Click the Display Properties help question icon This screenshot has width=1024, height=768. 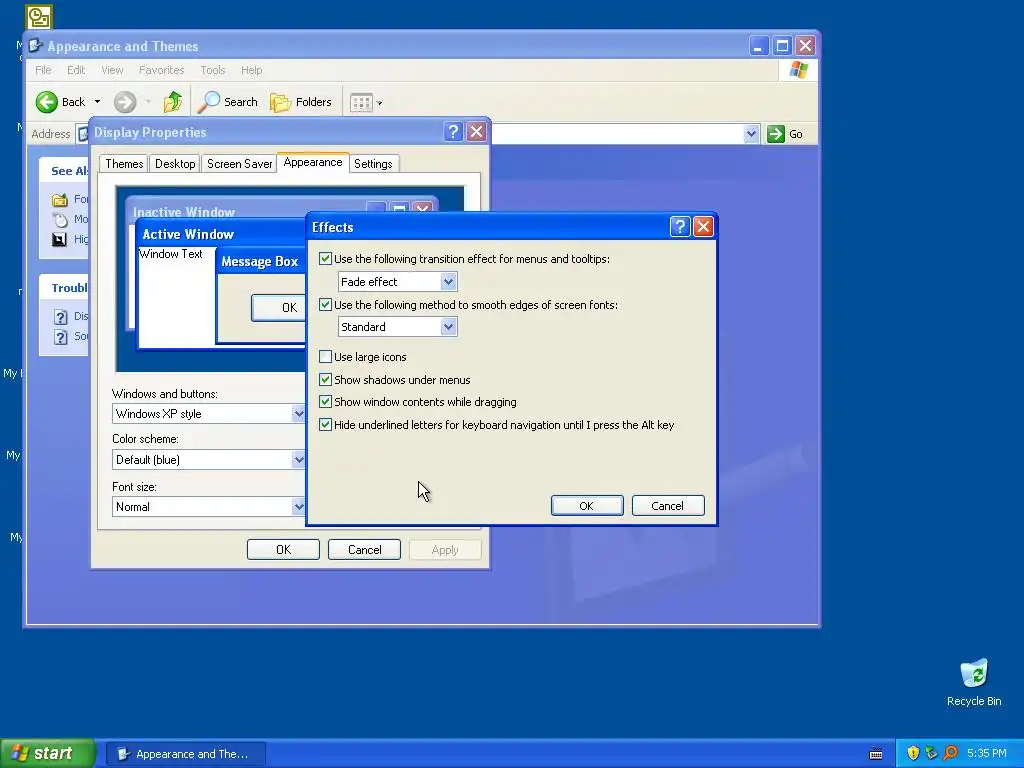pyautogui.click(x=453, y=132)
